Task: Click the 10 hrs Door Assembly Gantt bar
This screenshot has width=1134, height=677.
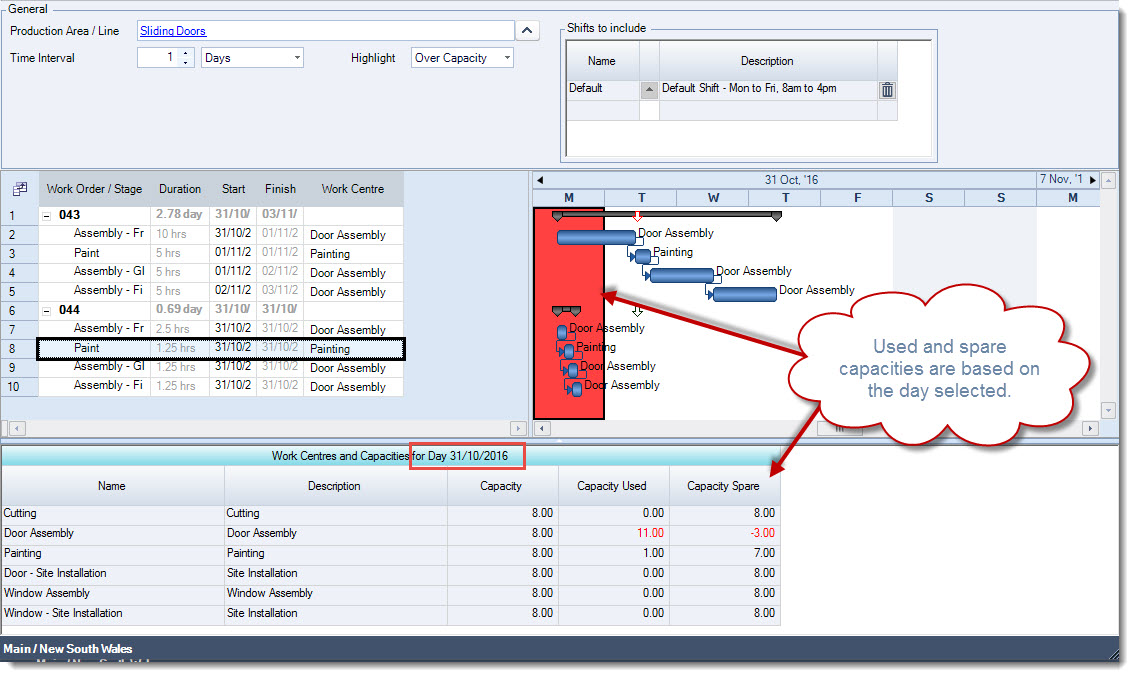Action: click(597, 237)
